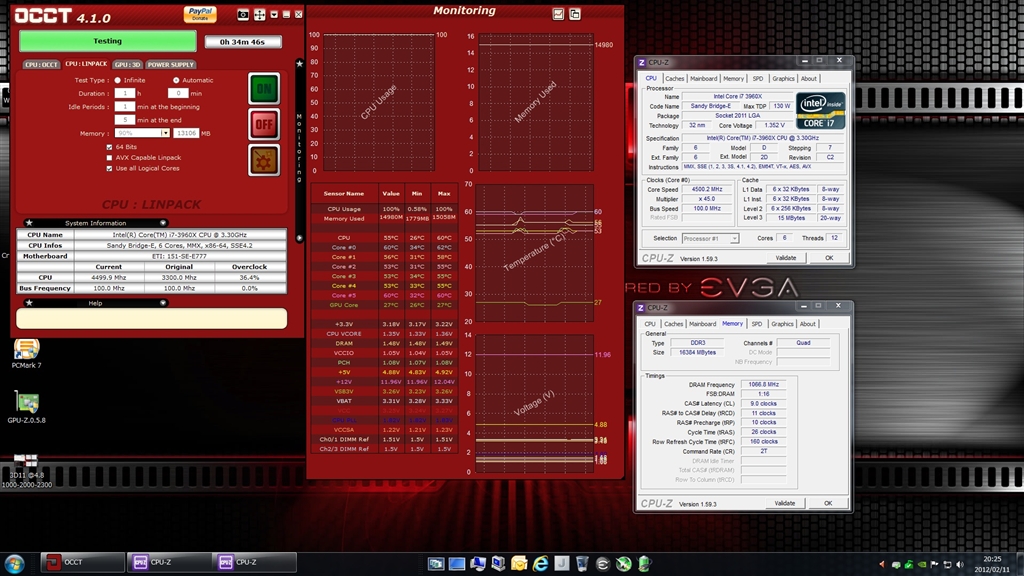The height and width of the screenshot is (576, 1024).
Task: Click the OCCT screenshot camera icon
Action: point(243,15)
